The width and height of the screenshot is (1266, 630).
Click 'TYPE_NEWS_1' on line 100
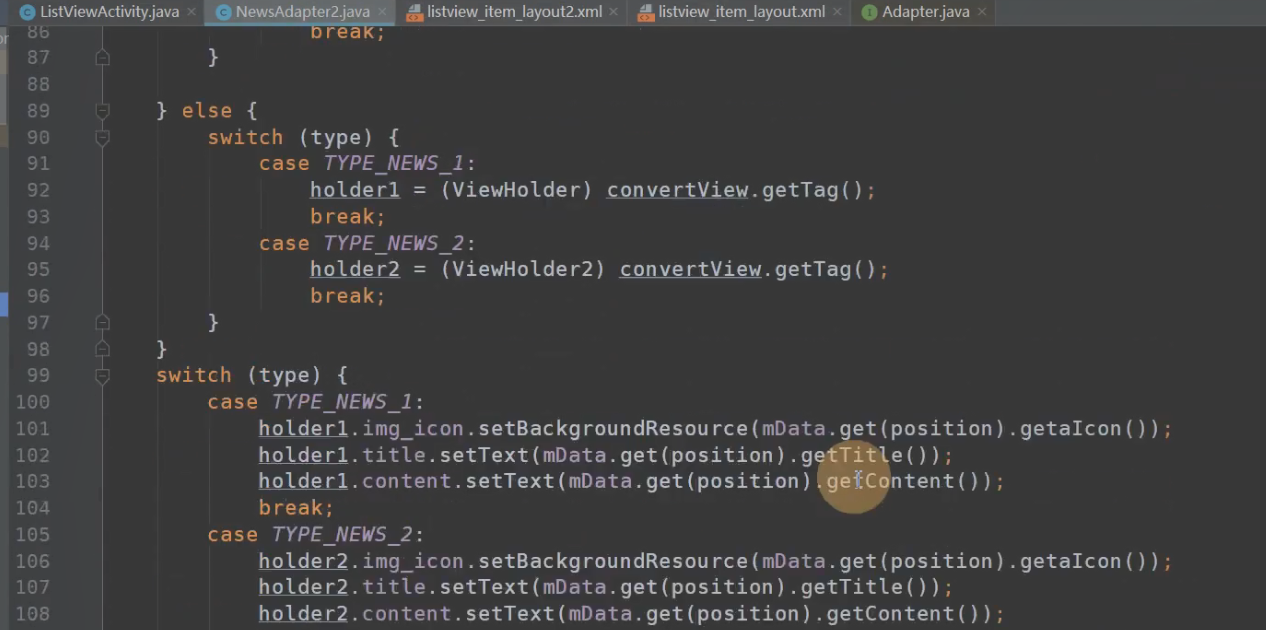coord(342,402)
